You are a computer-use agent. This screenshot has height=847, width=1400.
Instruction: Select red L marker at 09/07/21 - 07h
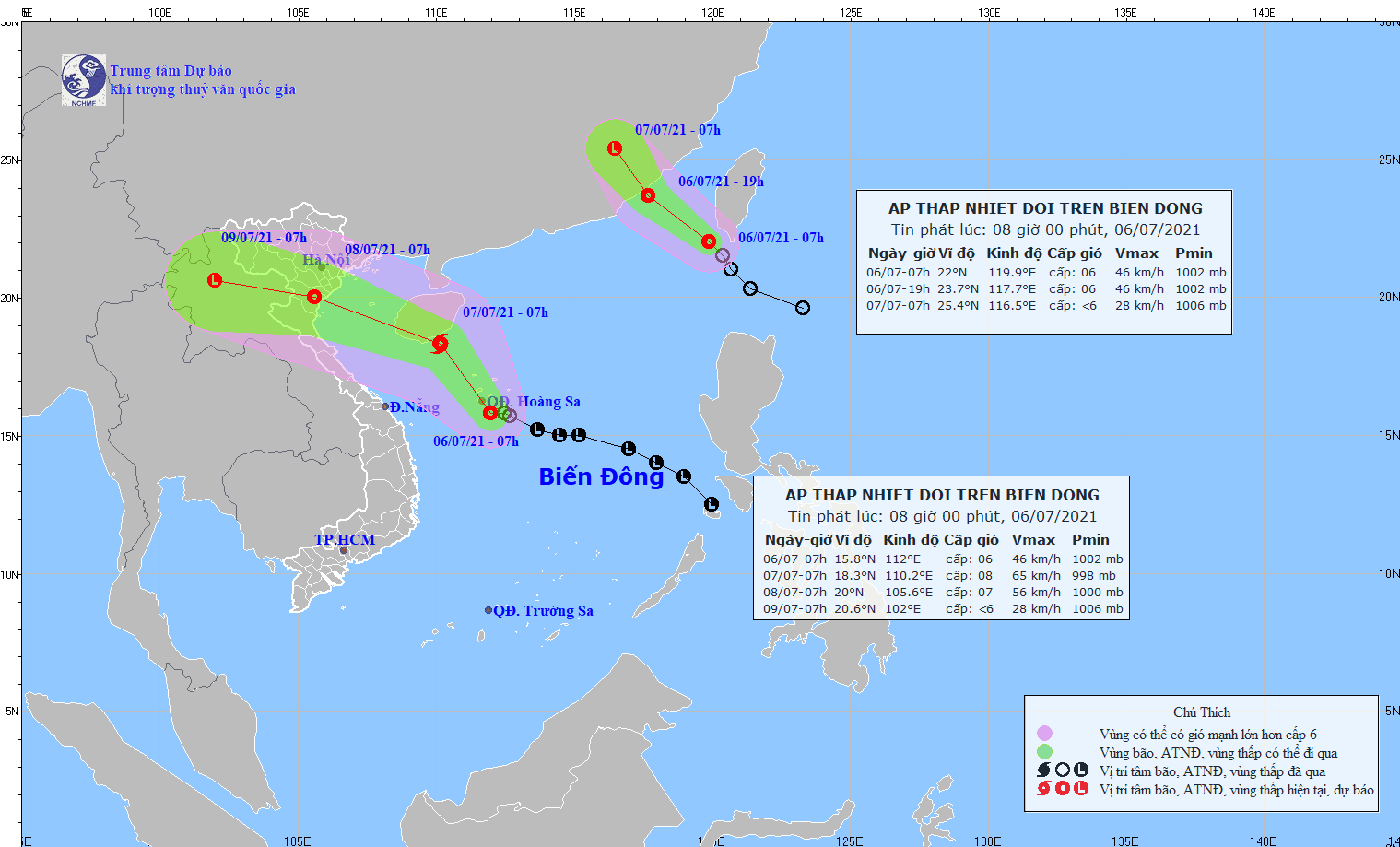(215, 279)
